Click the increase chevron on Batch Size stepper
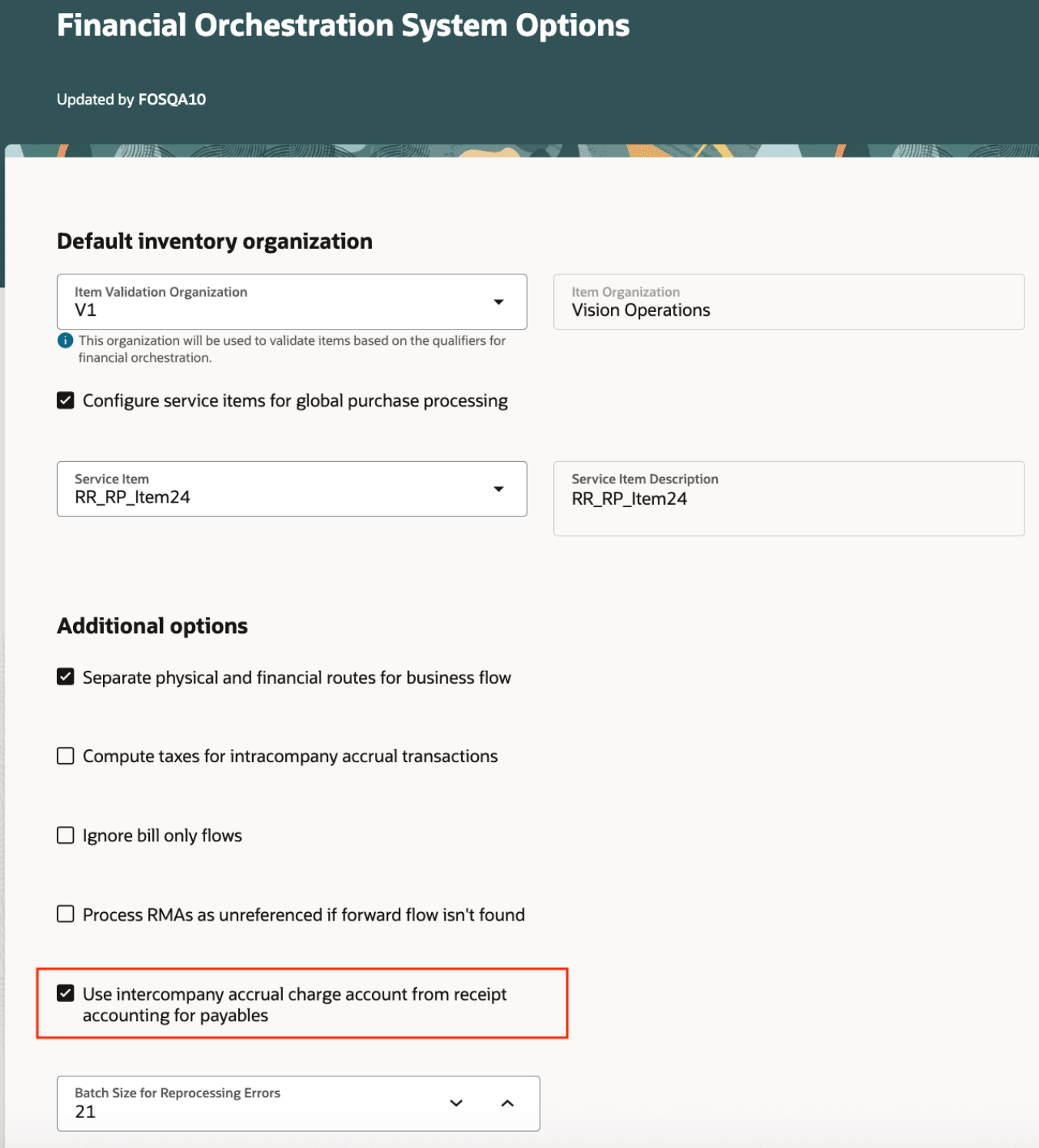 [507, 1103]
